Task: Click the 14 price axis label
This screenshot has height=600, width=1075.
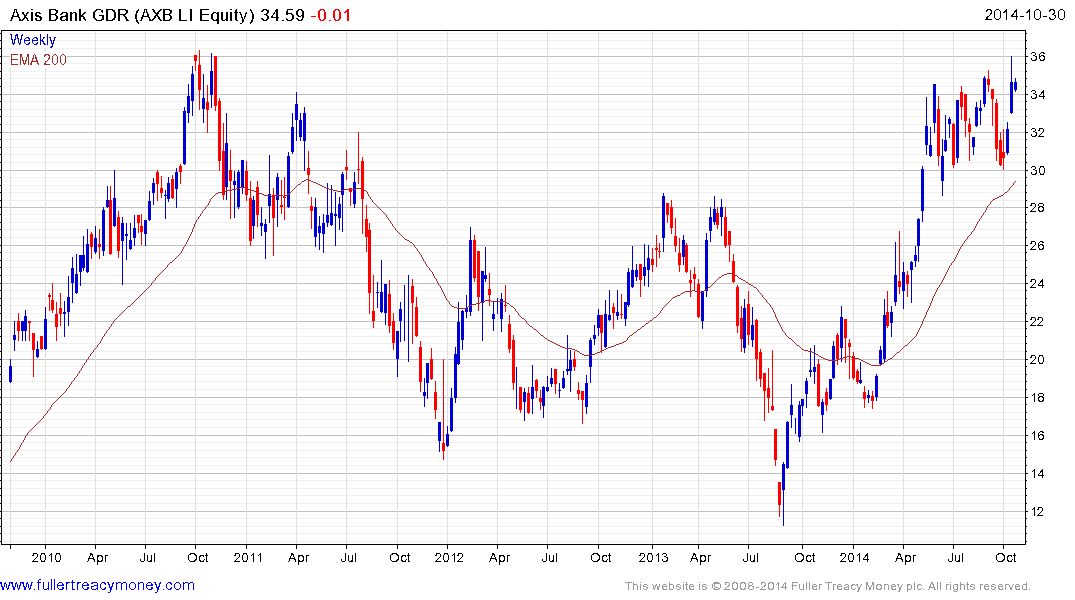Action: [x=1038, y=473]
